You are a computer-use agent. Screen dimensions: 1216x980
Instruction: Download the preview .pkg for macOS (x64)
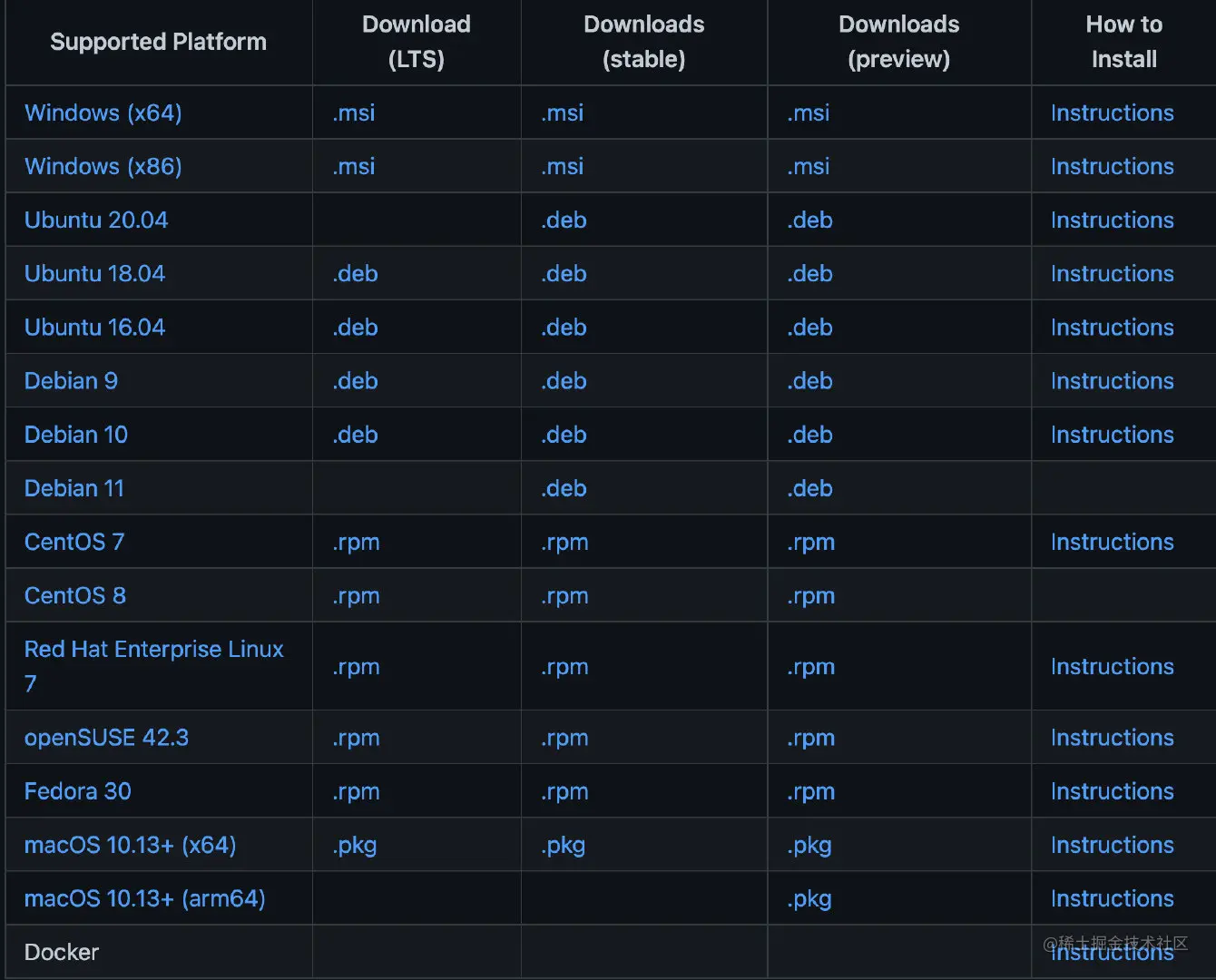tap(809, 846)
